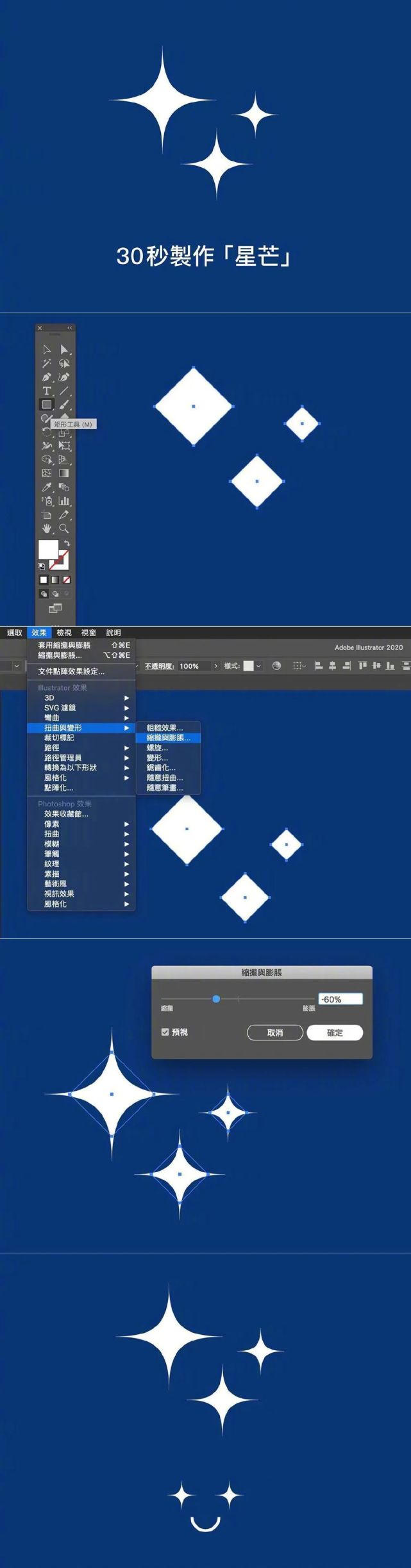Select the Curvature tool
The width and height of the screenshot is (411, 1568).
point(64,377)
